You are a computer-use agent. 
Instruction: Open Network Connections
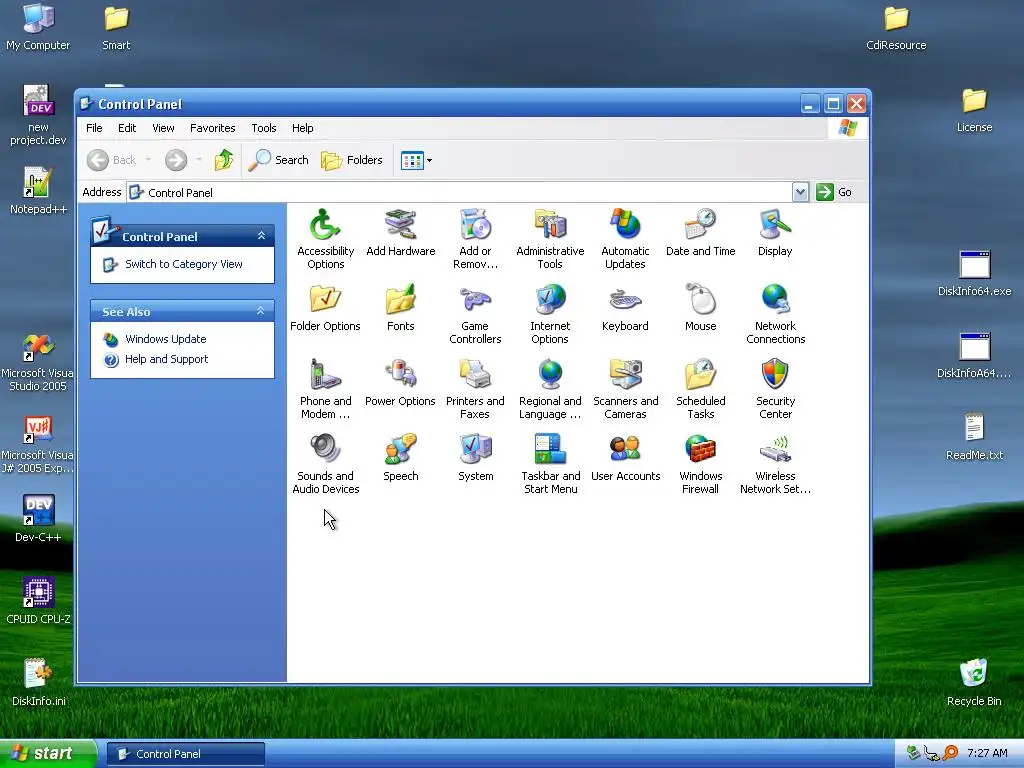pyautogui.click(x=775, y=313)
